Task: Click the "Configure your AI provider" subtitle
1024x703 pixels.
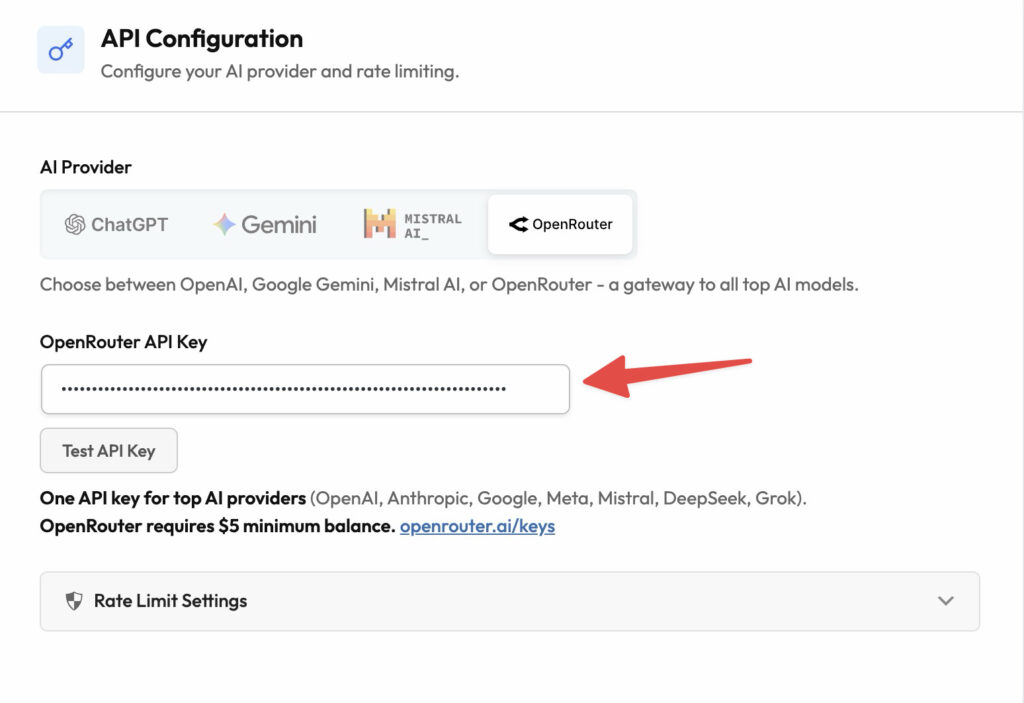Action: (x=279, y=72)
